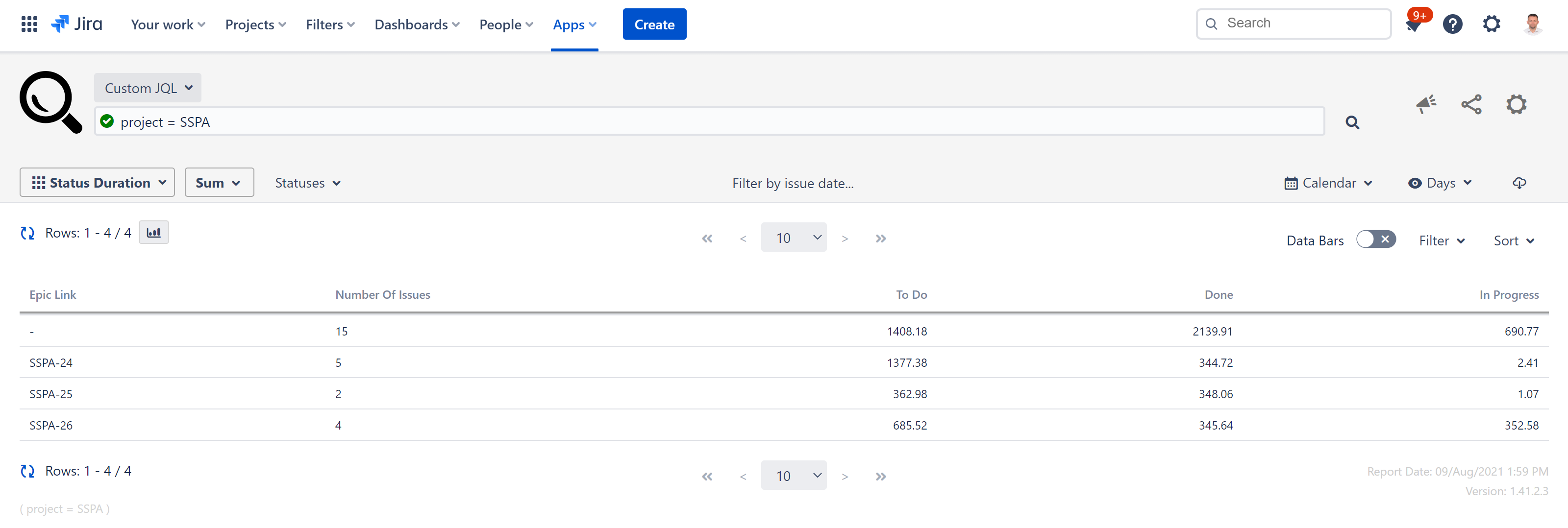Open the Days time unit dropdown
Screen dimensions: 1568x528
1440,183
